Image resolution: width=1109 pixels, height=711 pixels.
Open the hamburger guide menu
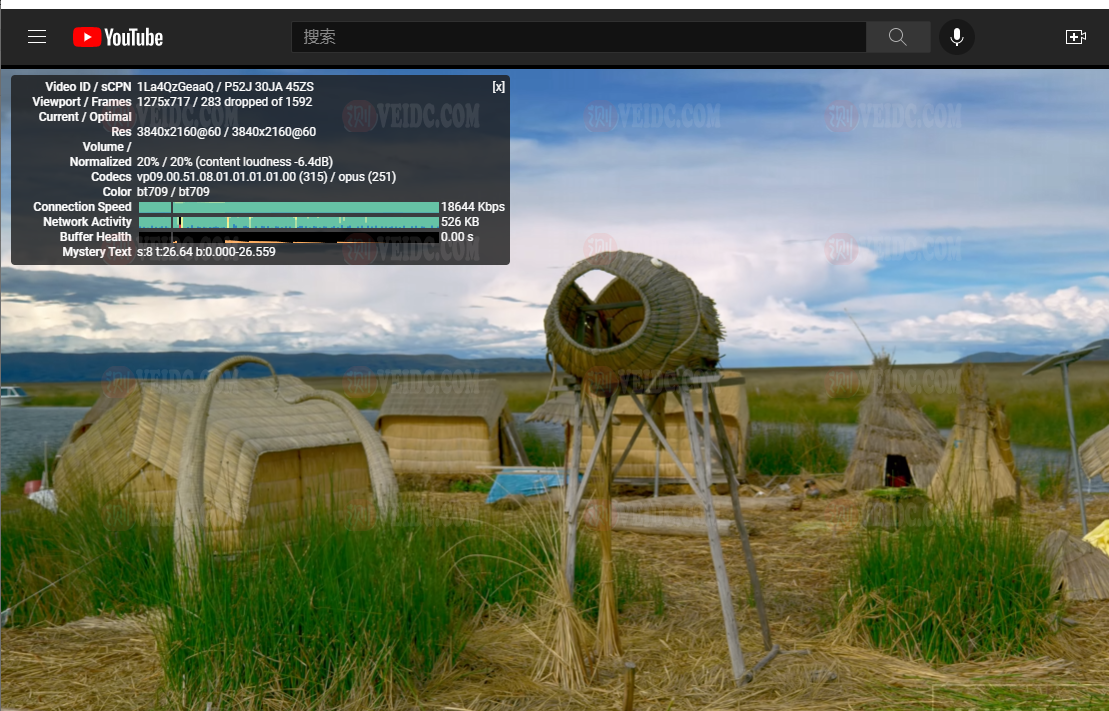coord(37,37)
